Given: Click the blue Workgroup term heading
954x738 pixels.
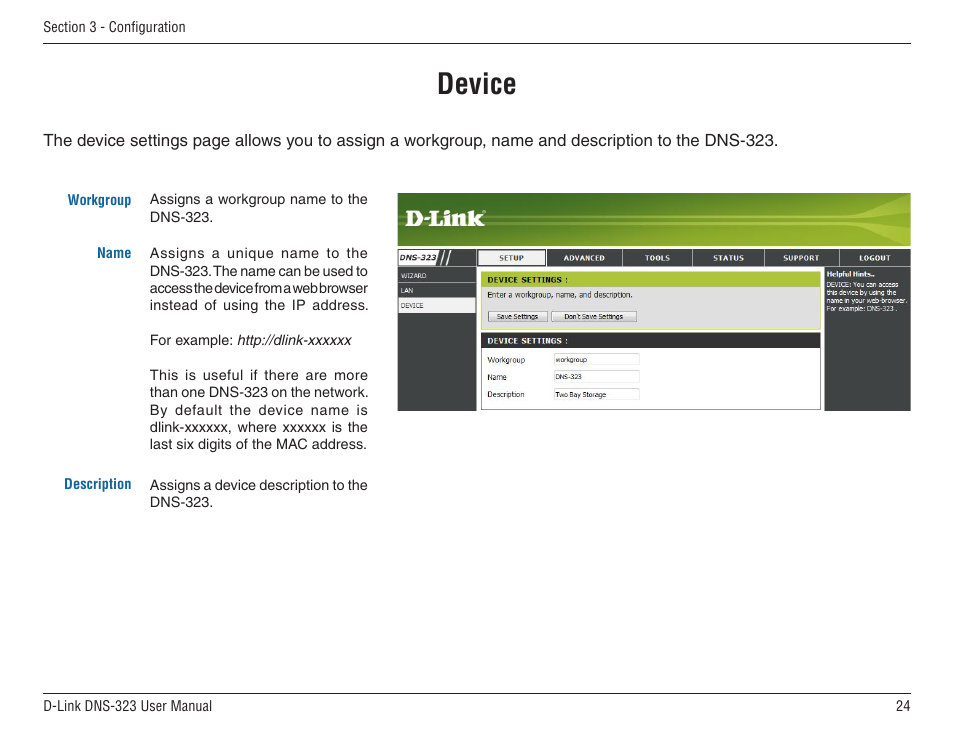Looking at the screenshot, I should click(x=99, y=200).
